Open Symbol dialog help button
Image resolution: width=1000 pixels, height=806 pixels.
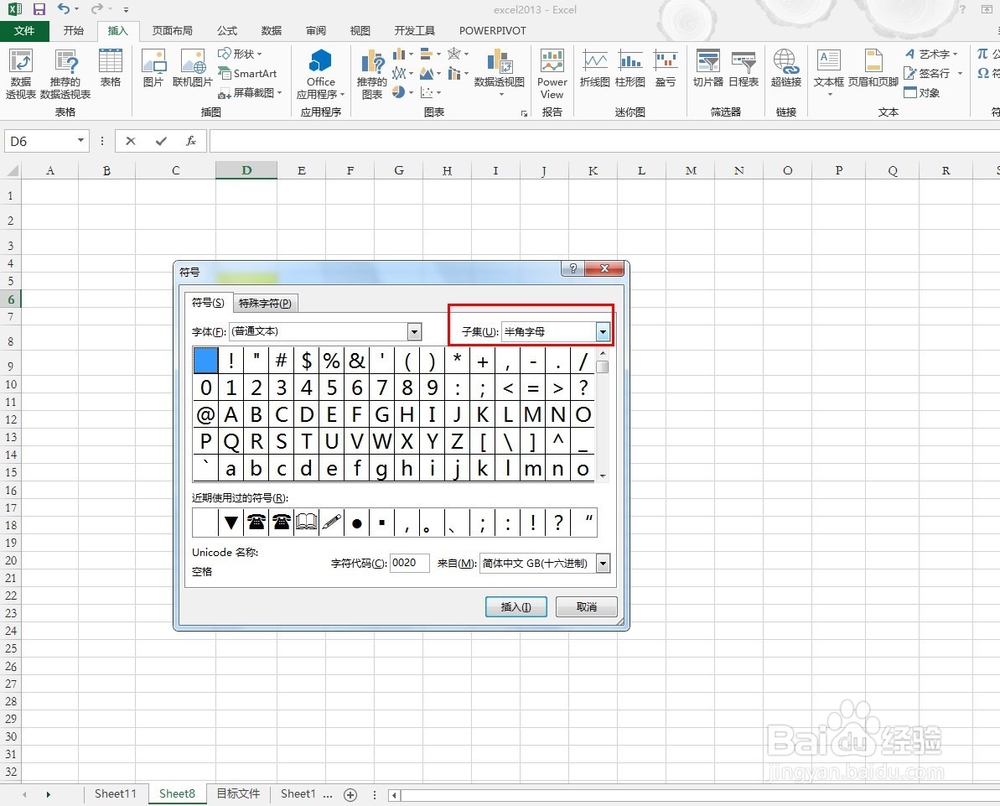click(x=573, y=268)
